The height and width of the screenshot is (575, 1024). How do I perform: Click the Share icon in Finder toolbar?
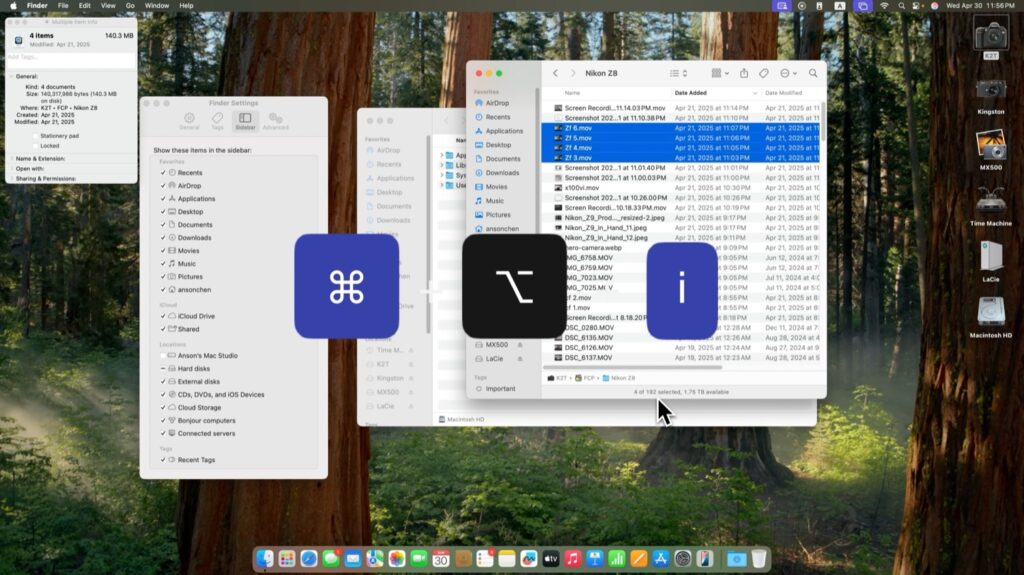tap(744, 73)
